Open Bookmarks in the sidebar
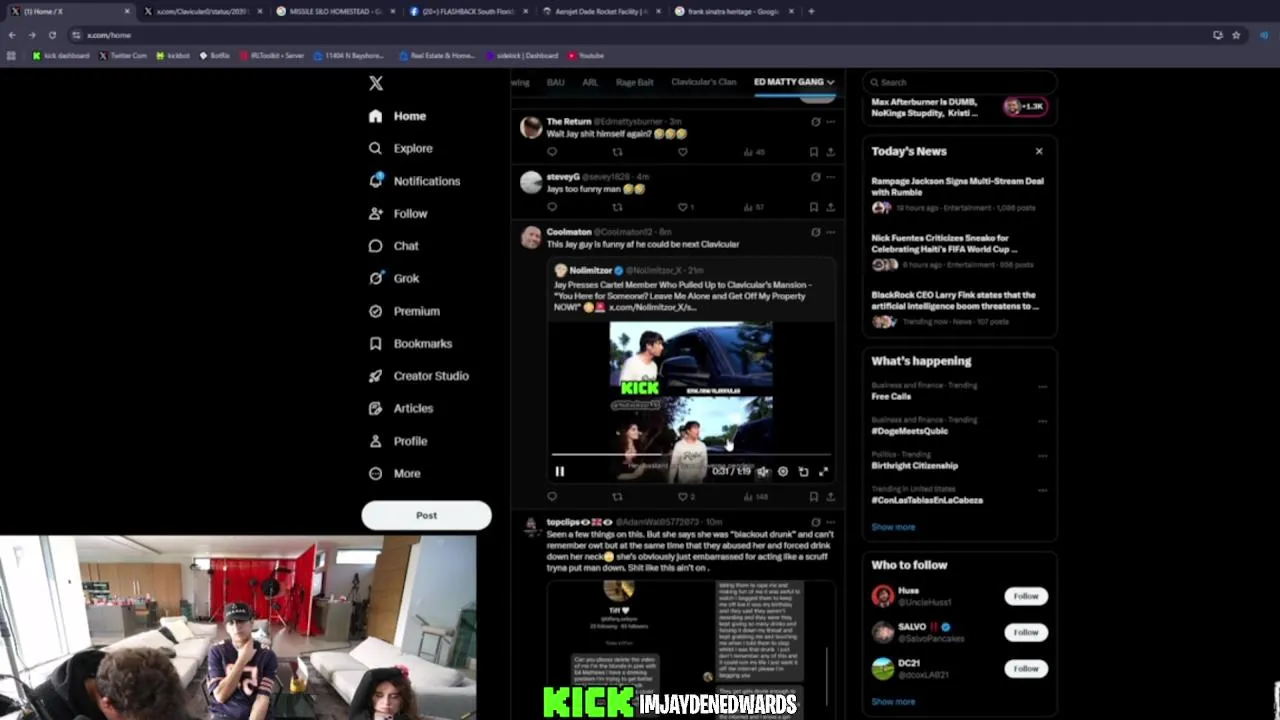1280x720 pixels. point(410,343)
